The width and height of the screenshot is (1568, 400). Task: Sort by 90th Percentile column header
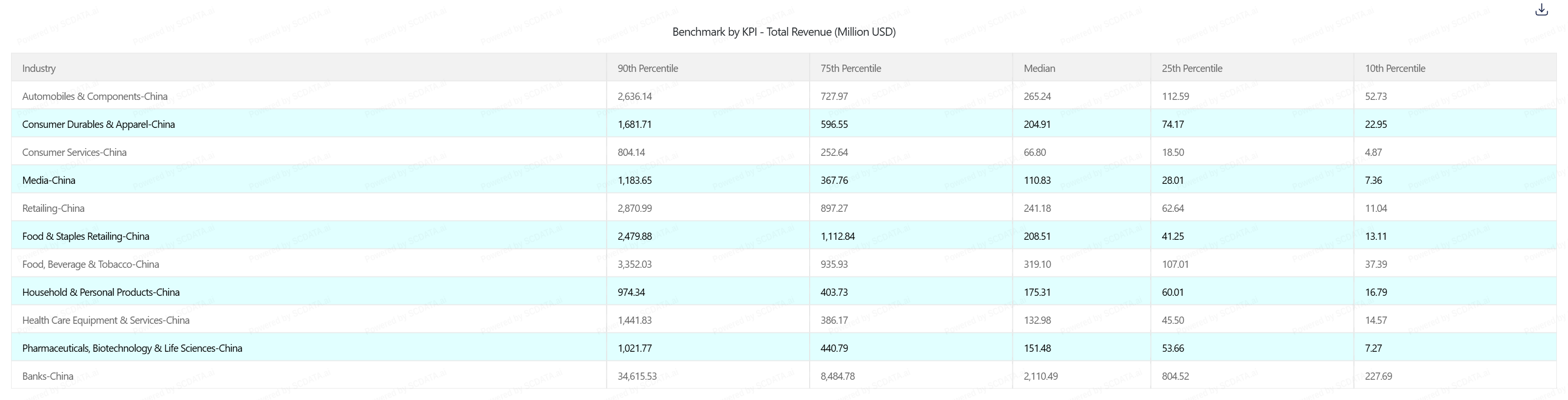coord(648,68)
